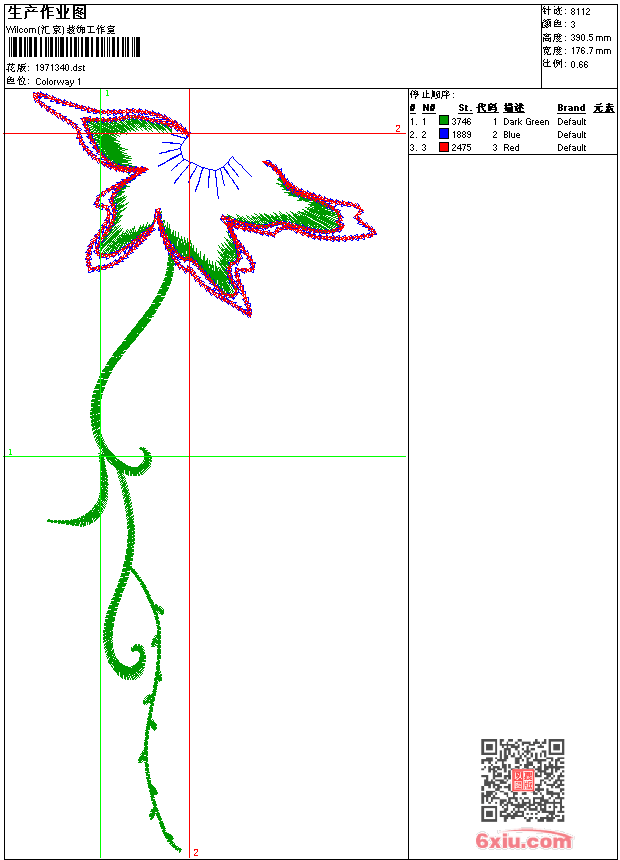Click the '停止顺序:' heading

pyautogui.click(x=432, y=95)
